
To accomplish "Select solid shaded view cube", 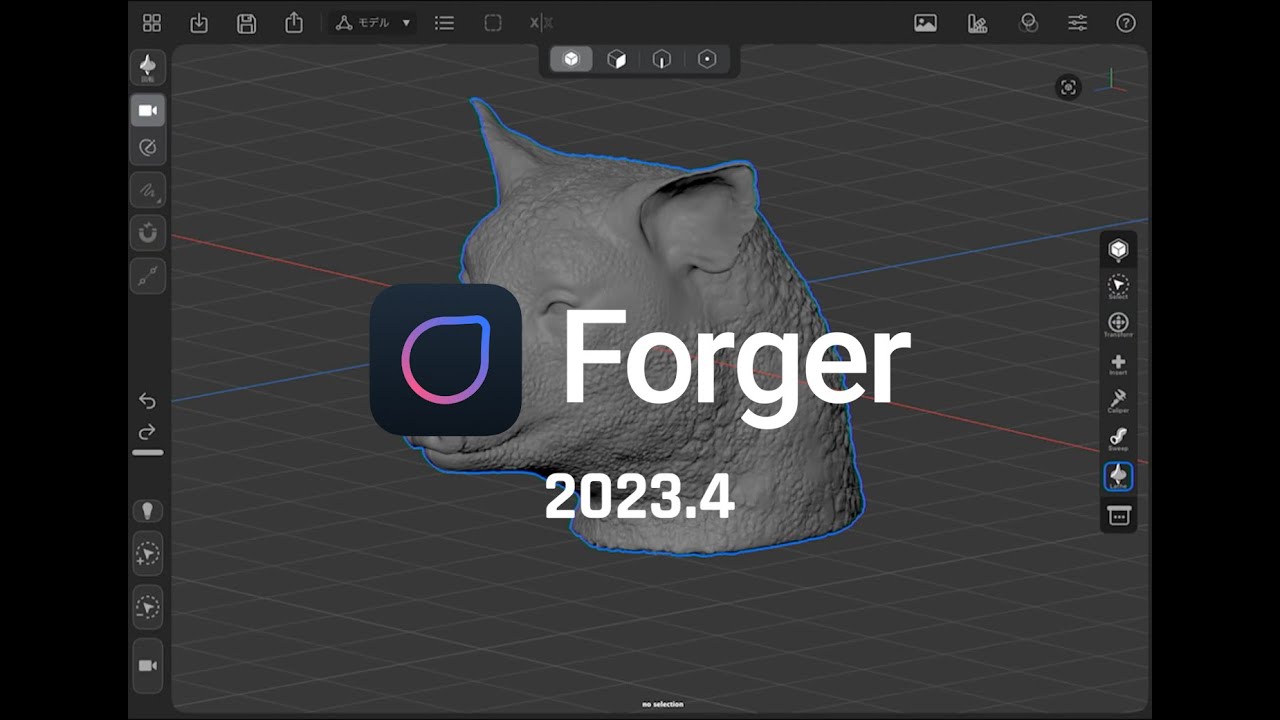I will pos(571,60).
